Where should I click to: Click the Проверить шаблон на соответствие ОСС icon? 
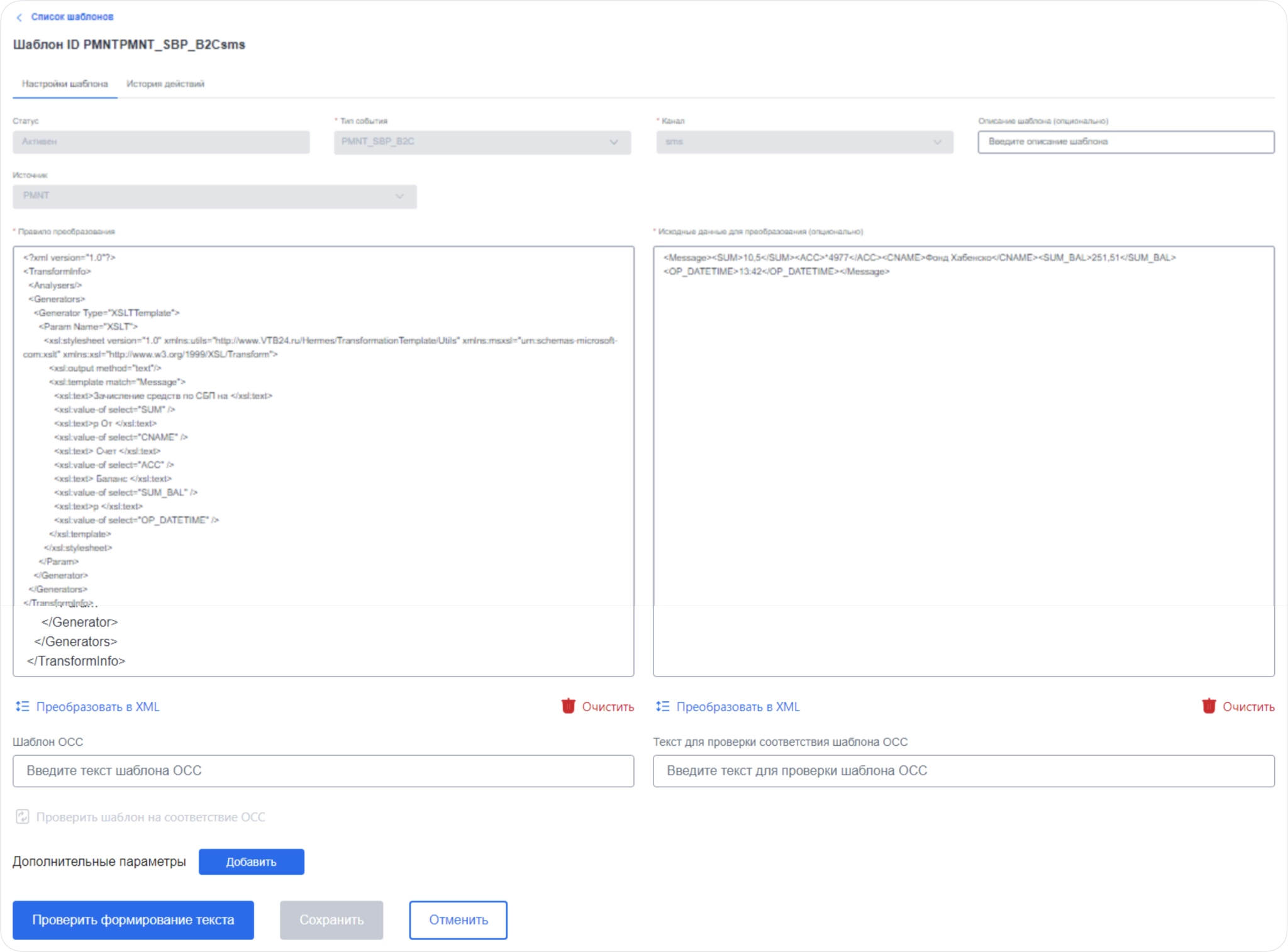(23, 817)
